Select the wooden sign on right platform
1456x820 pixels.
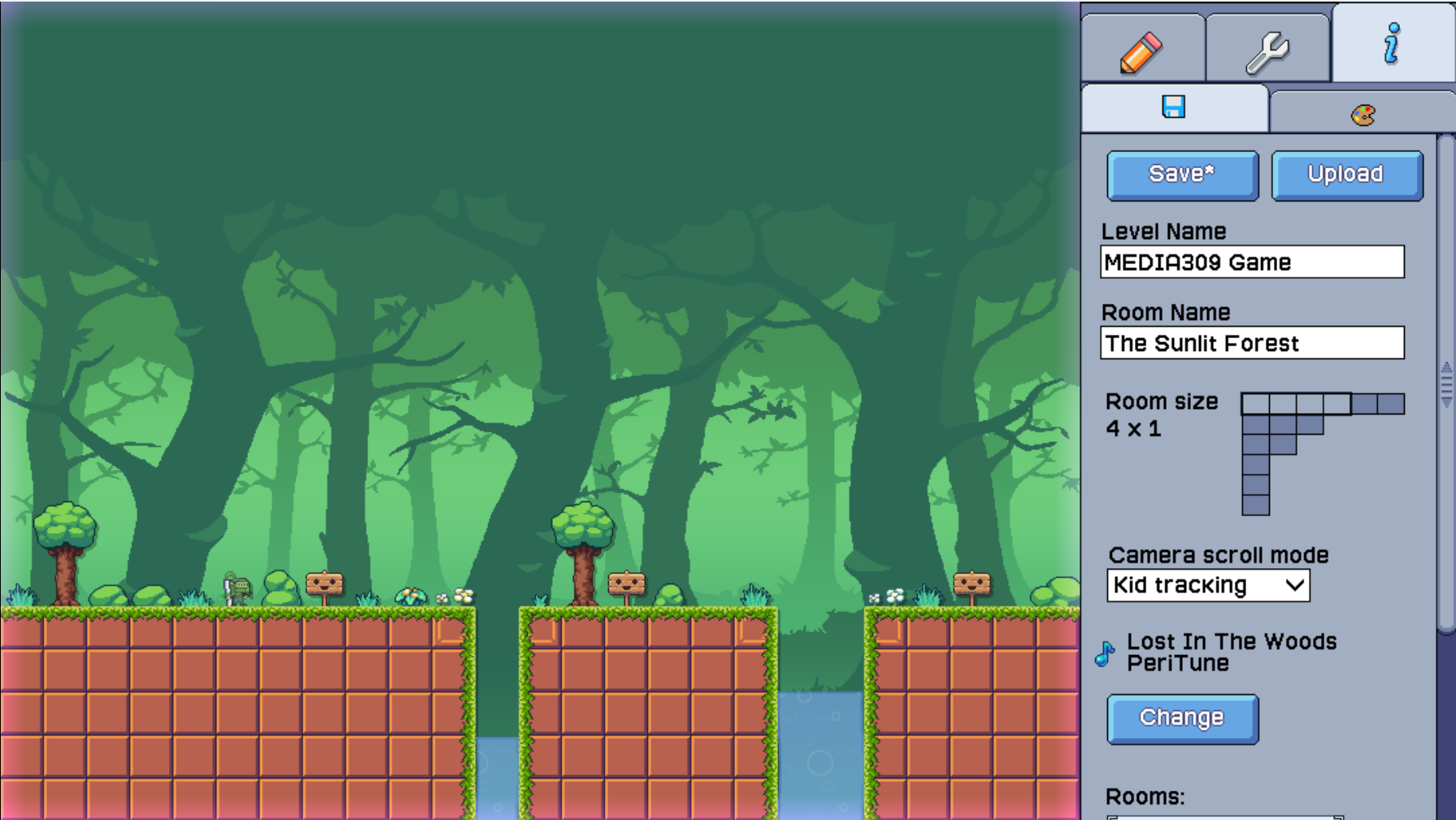971,587
